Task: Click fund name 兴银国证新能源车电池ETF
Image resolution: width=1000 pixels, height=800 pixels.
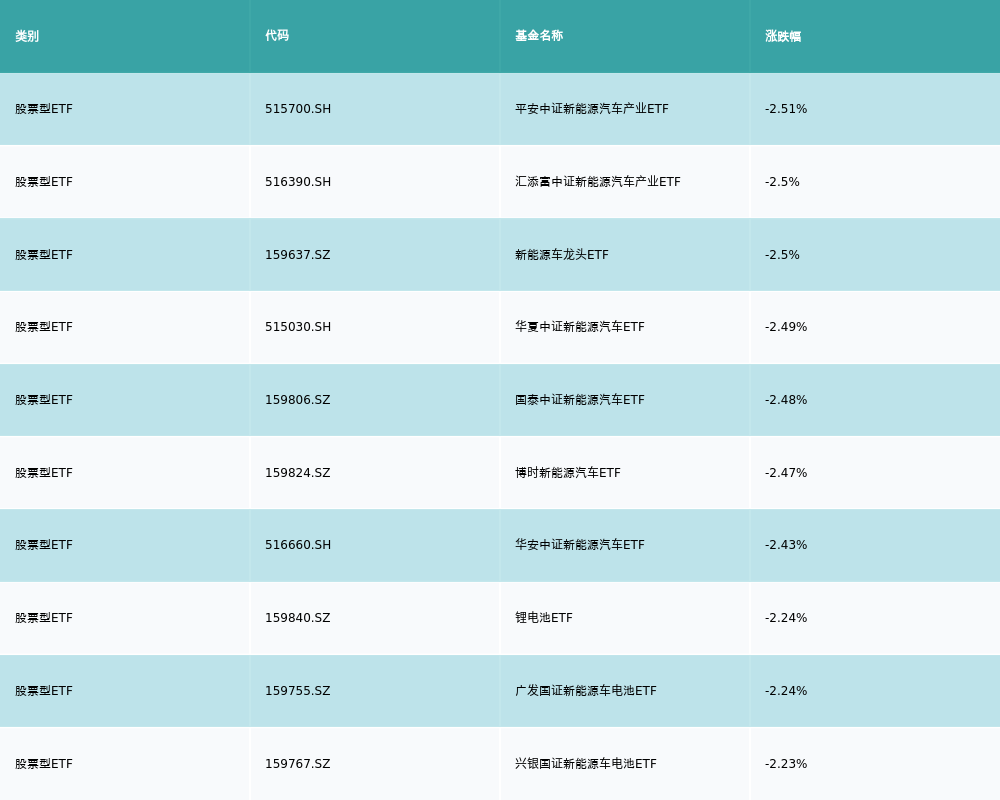Action: 585,764
